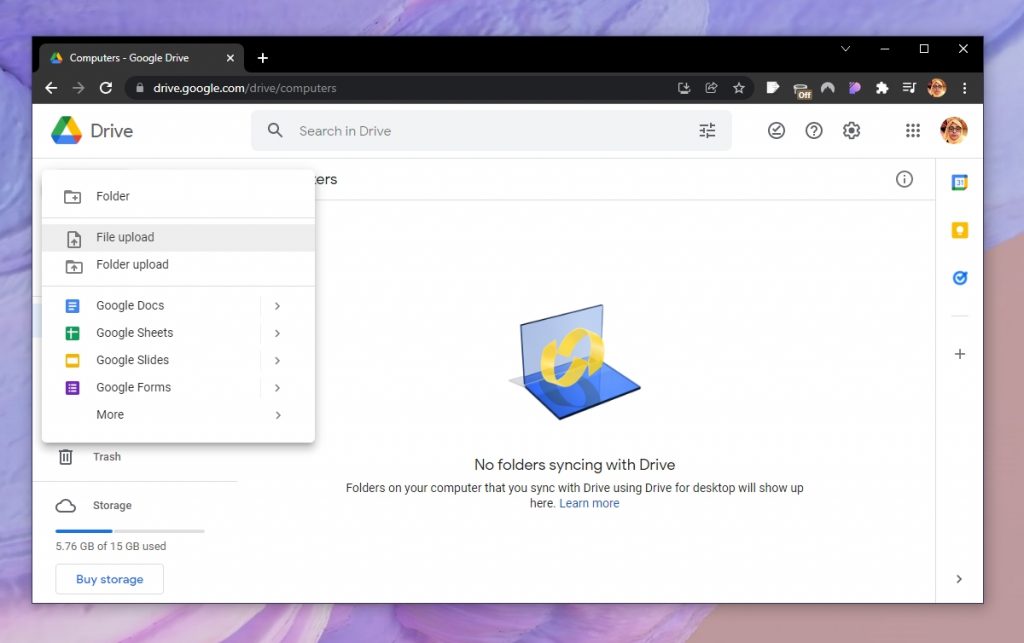
Task: Click the Buy storage button
Action: [x=110, y=579]
